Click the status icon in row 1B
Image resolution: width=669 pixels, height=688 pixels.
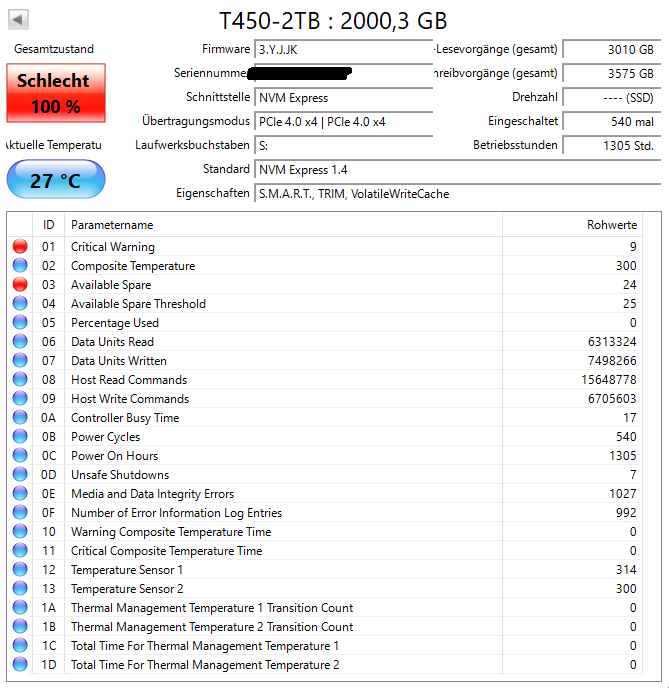tap(20, 627)
